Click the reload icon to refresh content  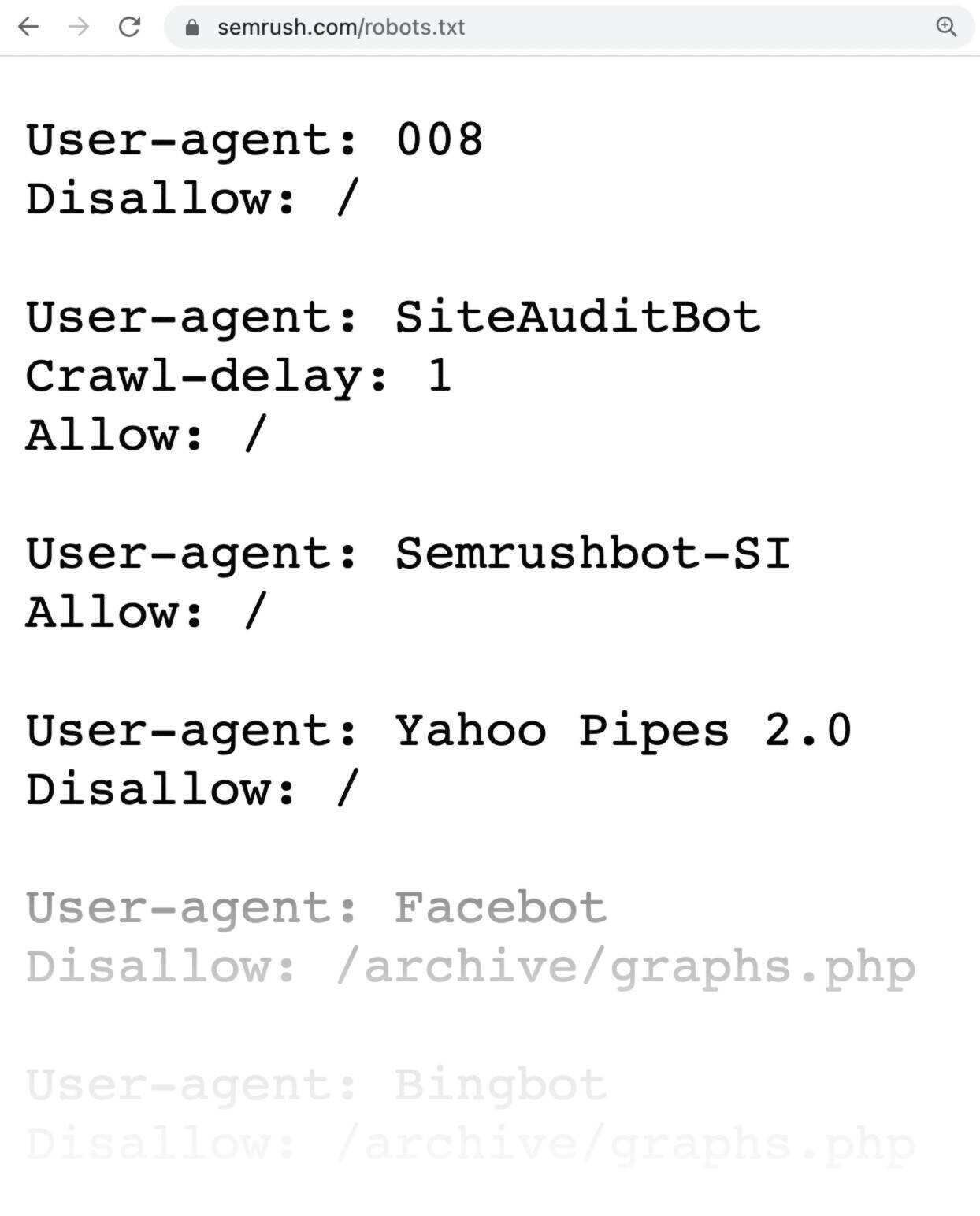(x=128, y=28)
